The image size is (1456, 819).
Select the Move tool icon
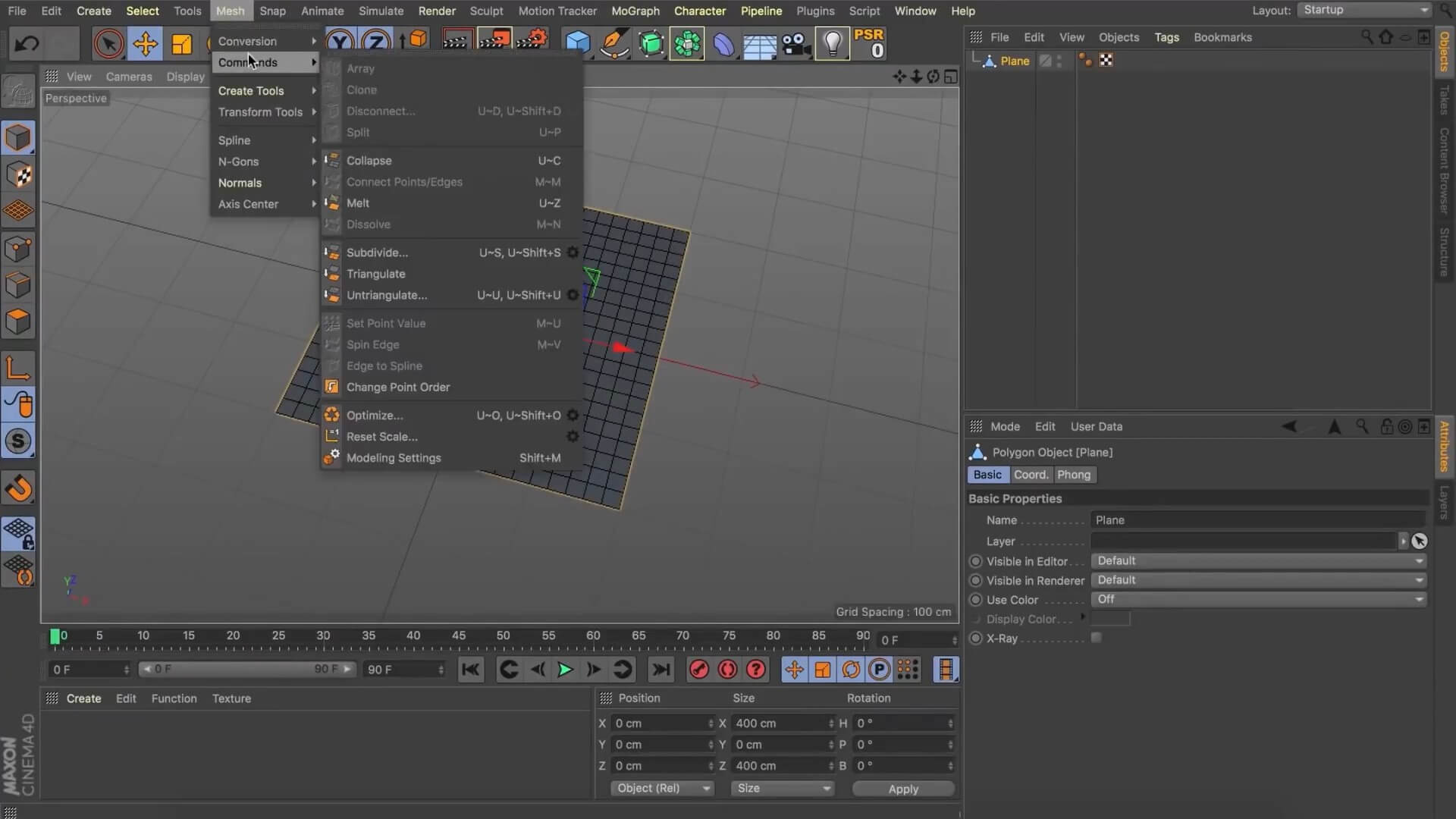(x=145, y=44)
